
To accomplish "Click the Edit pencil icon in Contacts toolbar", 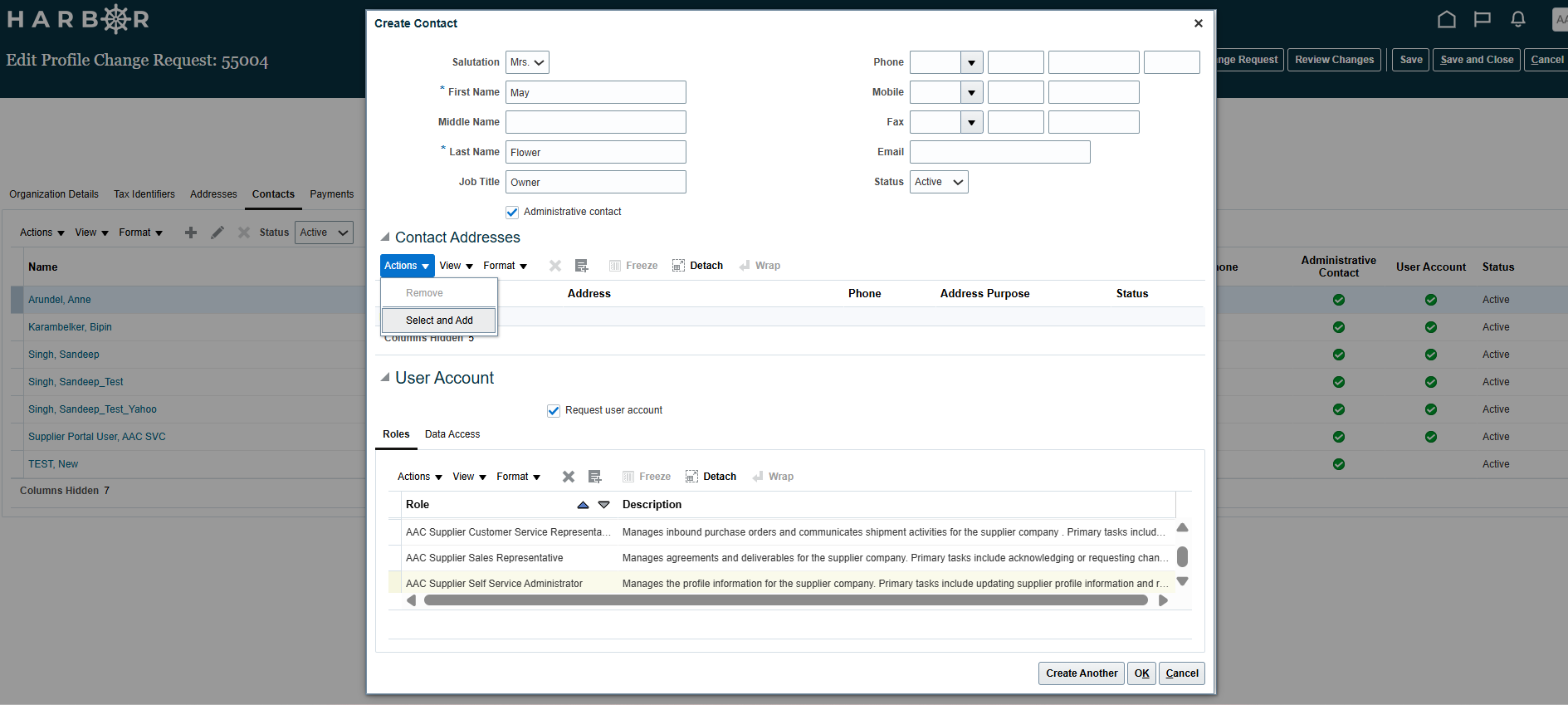I will click(217, 233).
